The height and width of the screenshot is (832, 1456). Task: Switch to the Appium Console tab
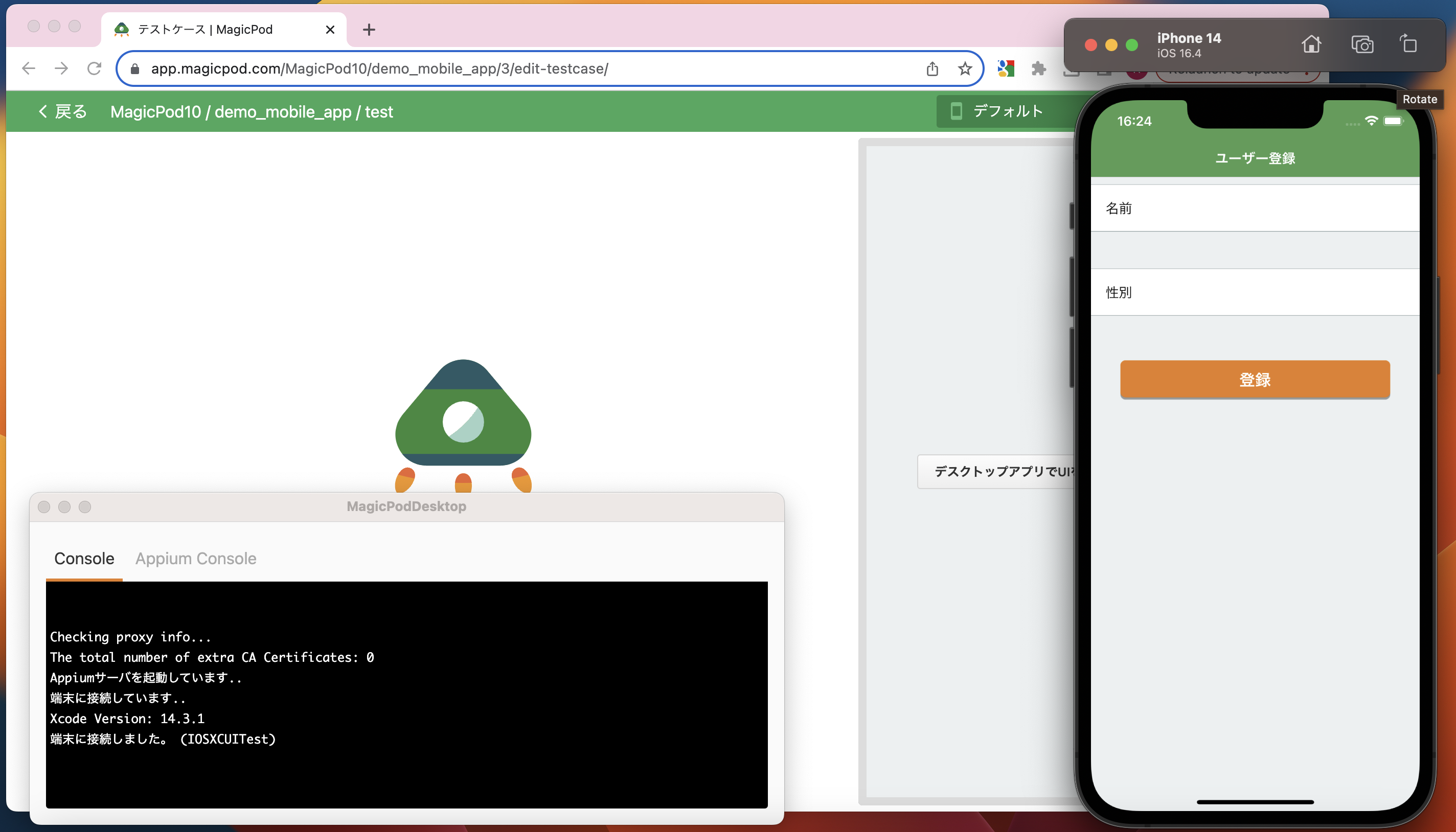195,558
